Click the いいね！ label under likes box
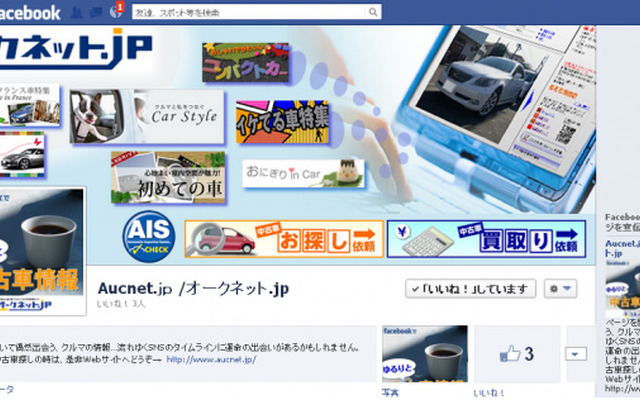This screenshot has height=400, width=640. click(489, 393)
